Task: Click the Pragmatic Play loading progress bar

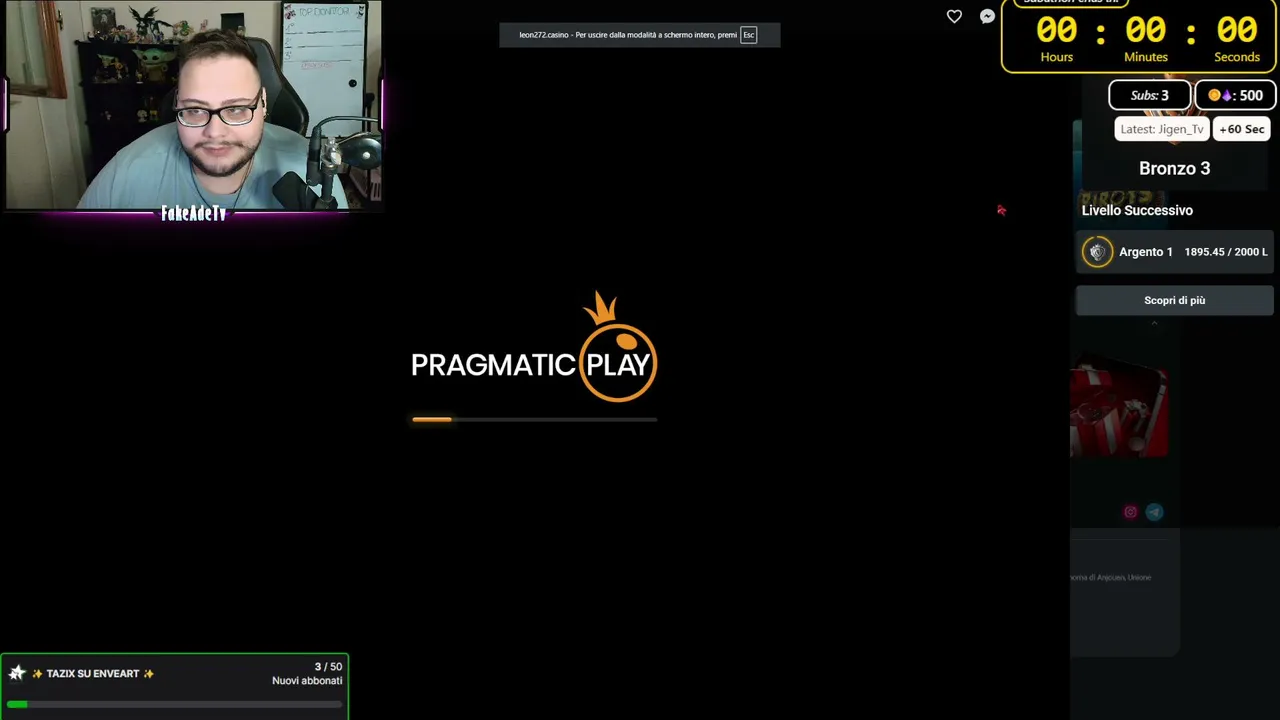Action: (x=534, y=420)
